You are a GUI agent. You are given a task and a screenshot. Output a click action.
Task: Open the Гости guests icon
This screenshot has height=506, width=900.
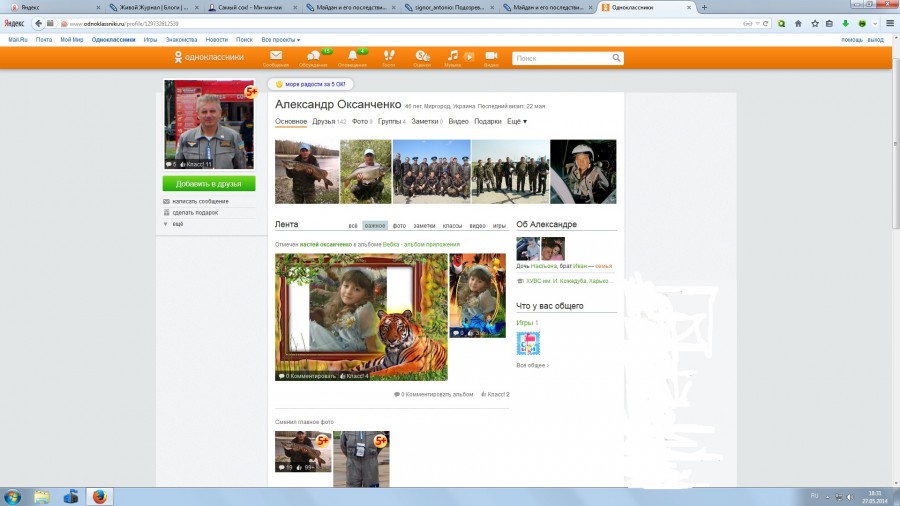point(388,56)
